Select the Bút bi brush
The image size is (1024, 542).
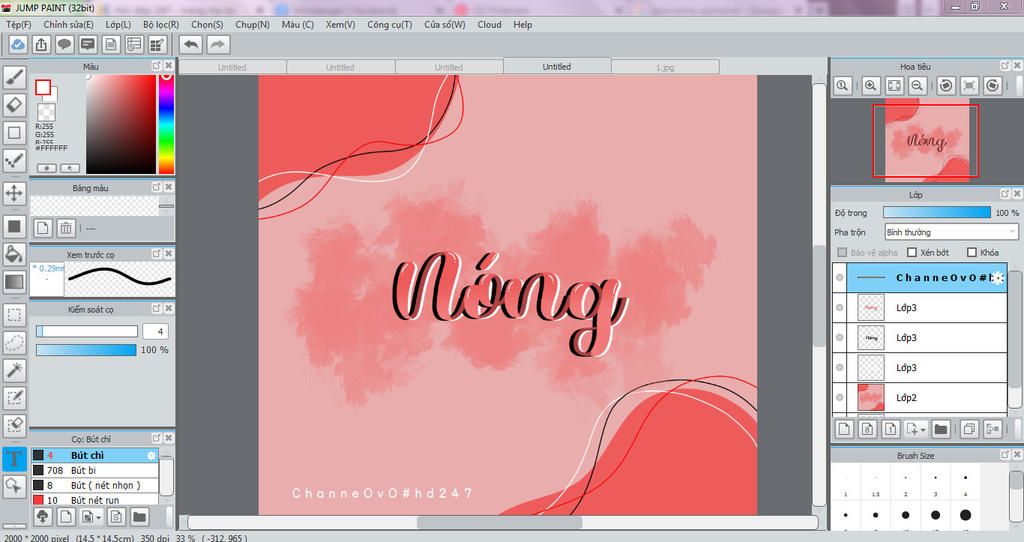(x=95, y=470)
